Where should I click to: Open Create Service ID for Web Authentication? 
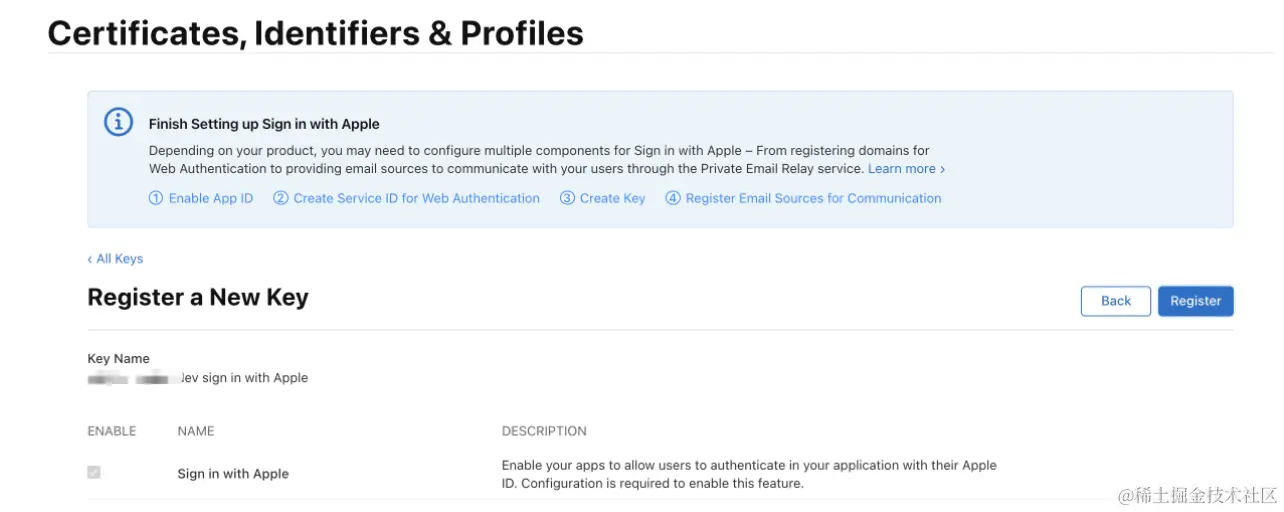(406, 198)
